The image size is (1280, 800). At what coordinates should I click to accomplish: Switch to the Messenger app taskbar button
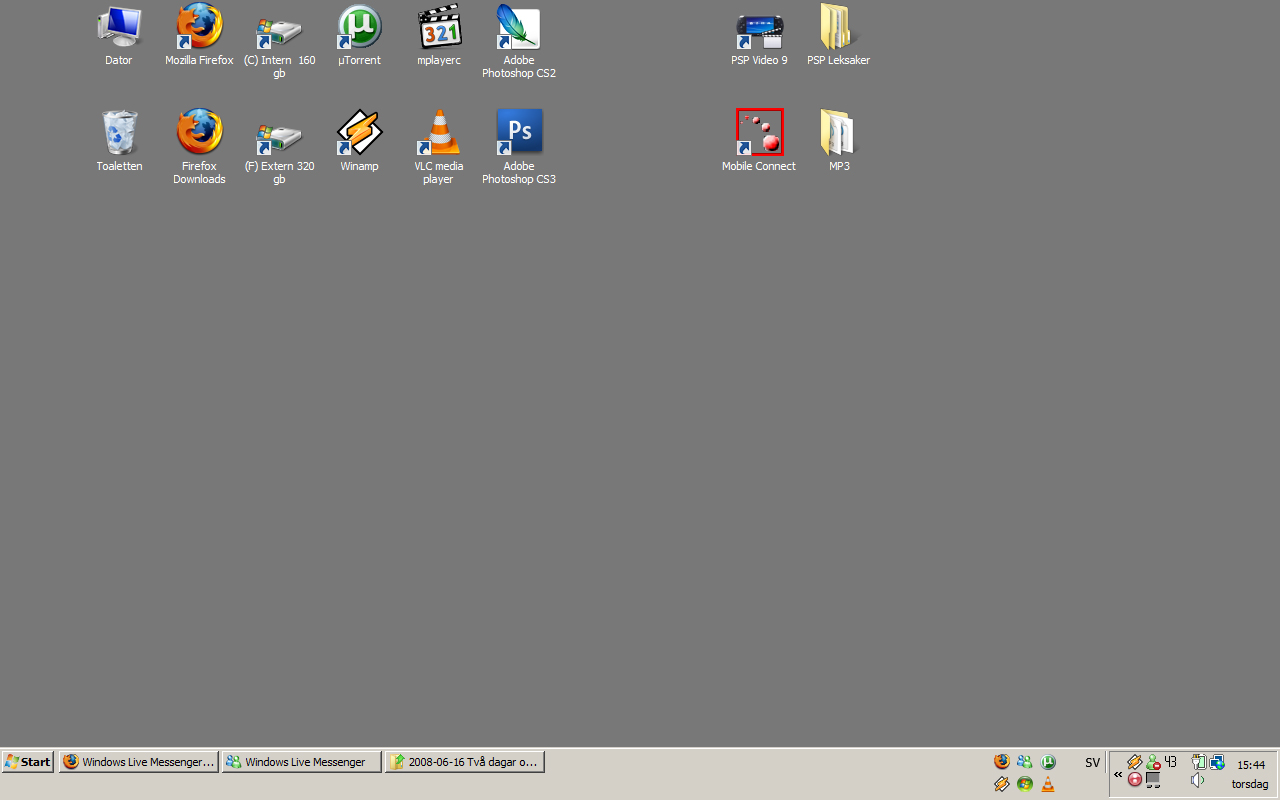click(301, 762)
